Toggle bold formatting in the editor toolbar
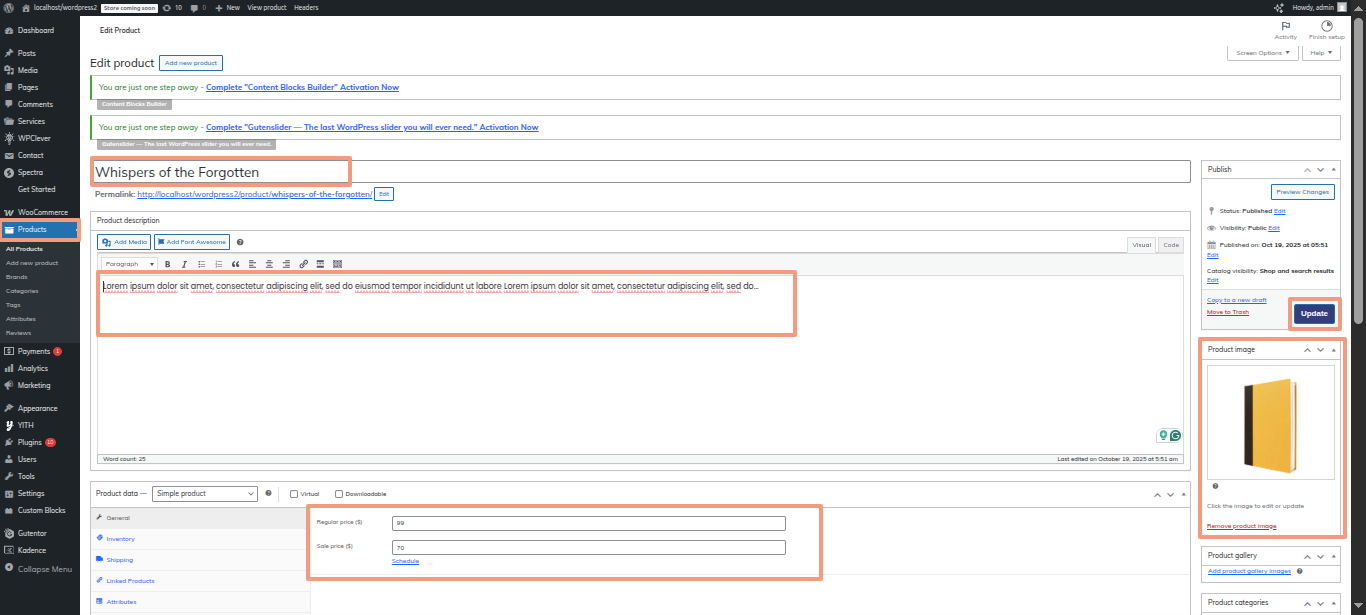This screenshot has height=615, width=1366. tap(167, 264)
